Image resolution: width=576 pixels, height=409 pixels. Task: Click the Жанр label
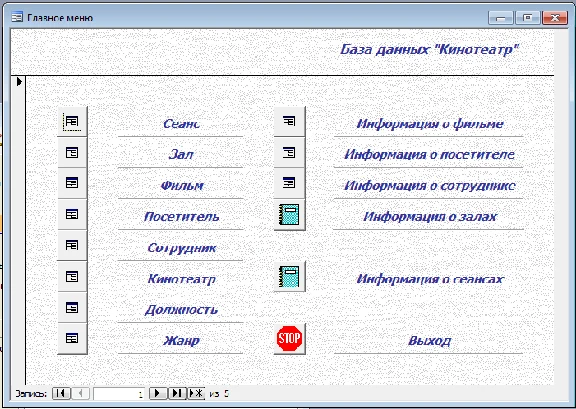tap(181, 341)
